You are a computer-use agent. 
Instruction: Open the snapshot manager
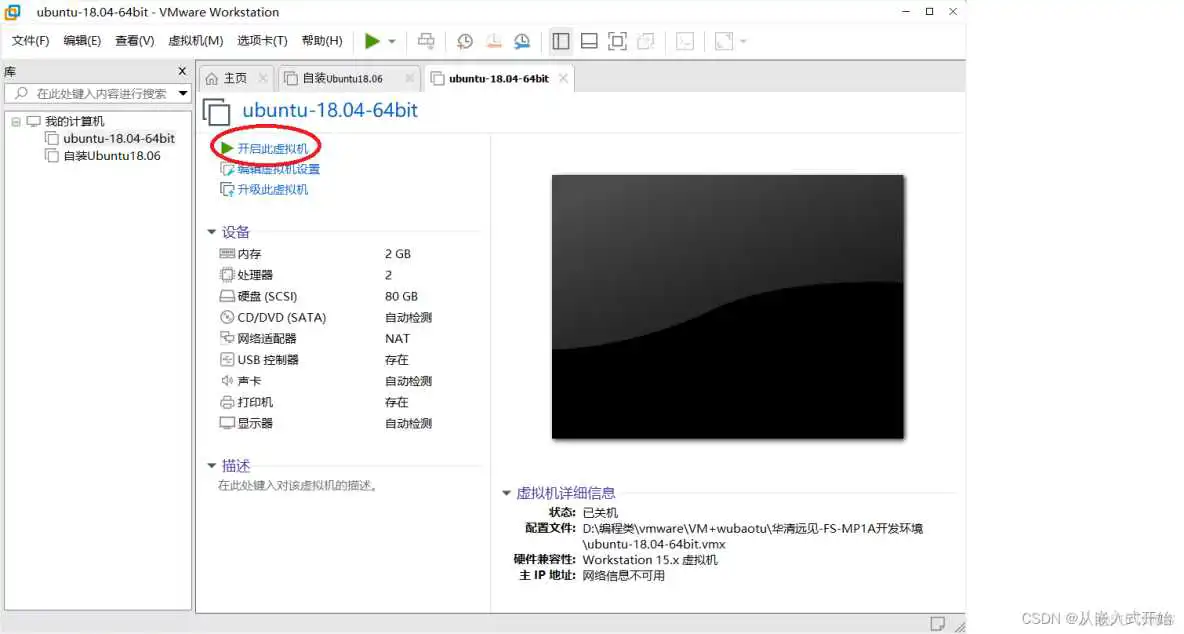pyautogui.click(x=521, y=41)
